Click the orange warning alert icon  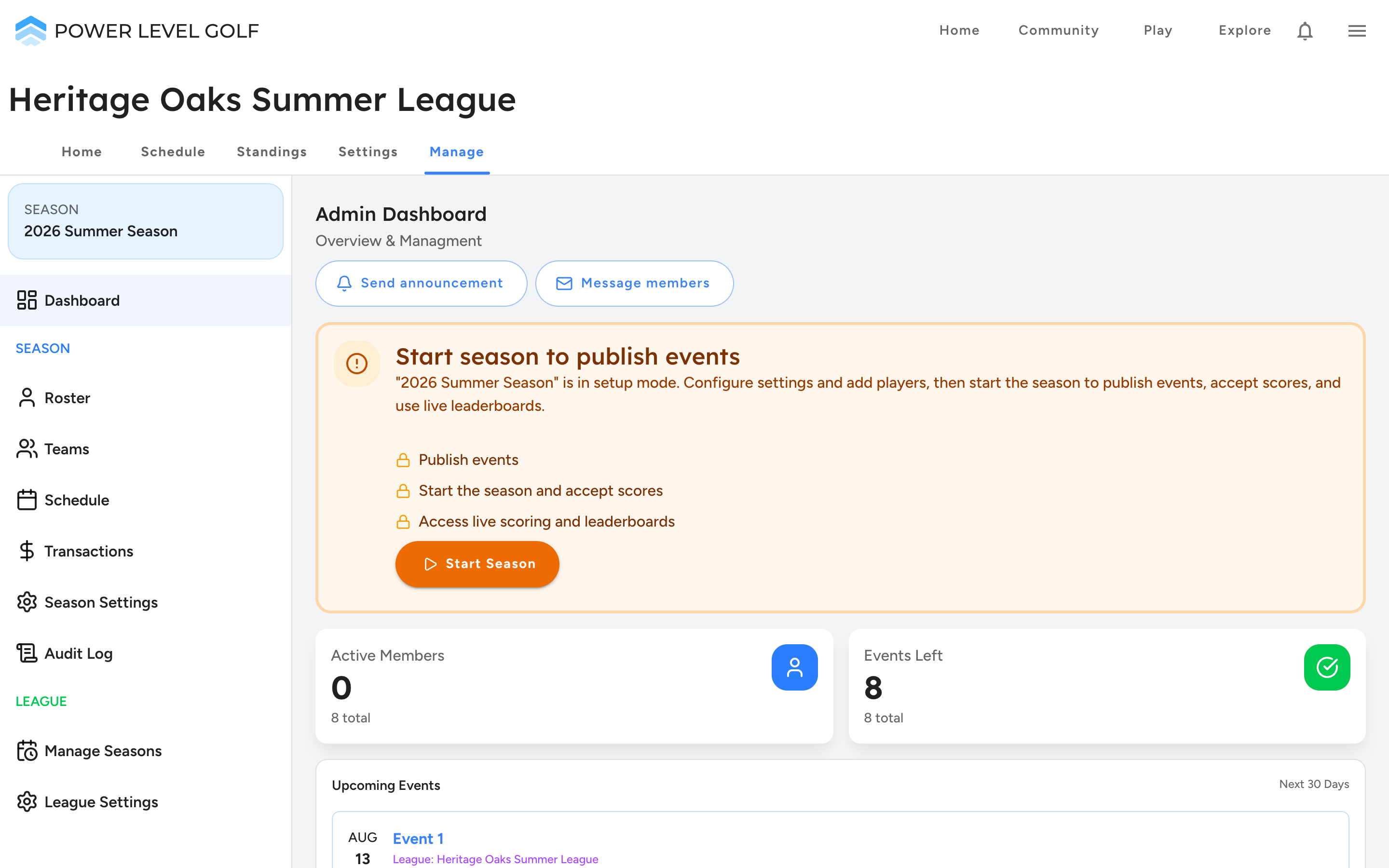[x=356, y=364]
